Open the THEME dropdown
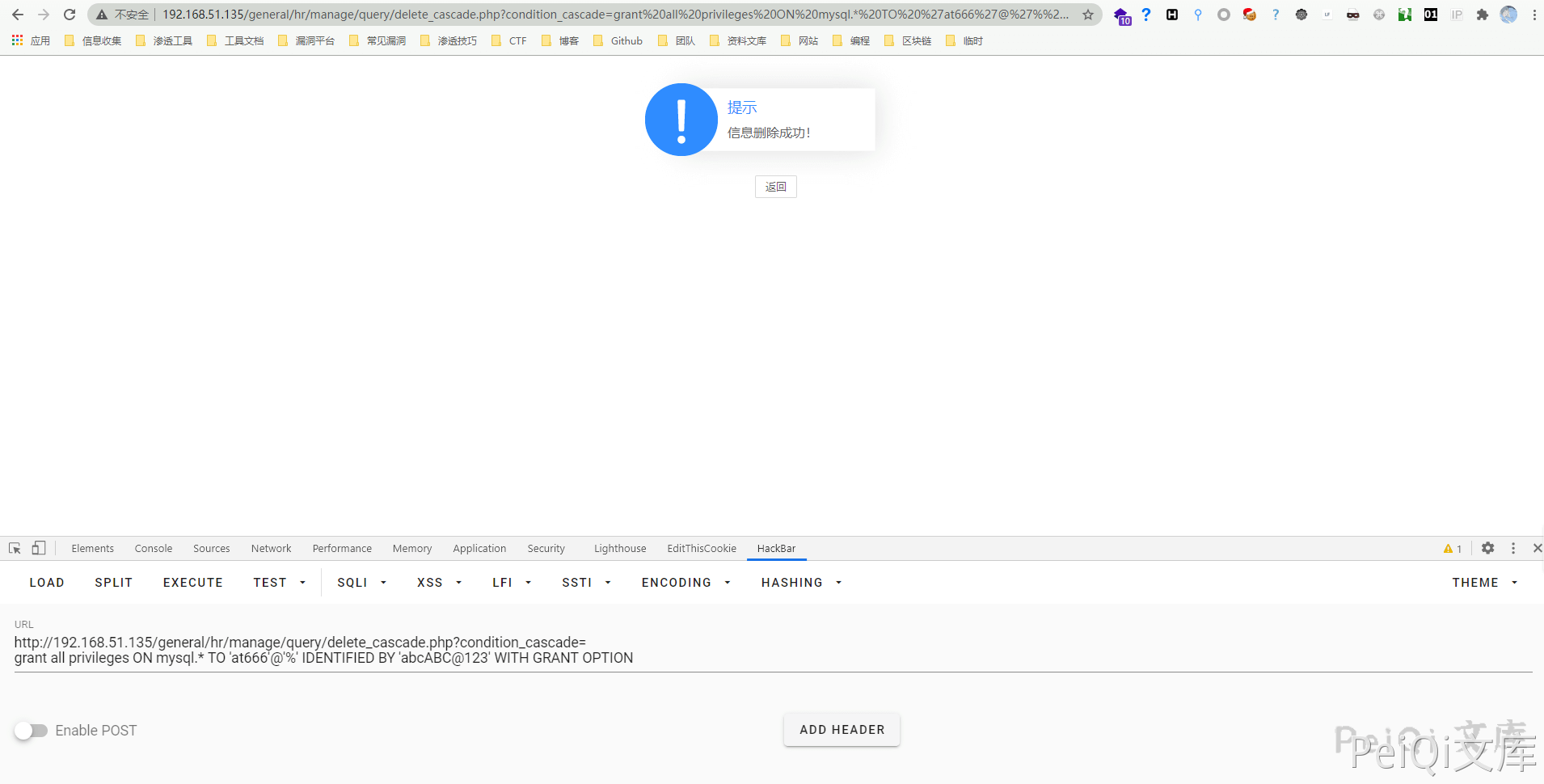1544x784 pixels. [x=1485, y=582]
